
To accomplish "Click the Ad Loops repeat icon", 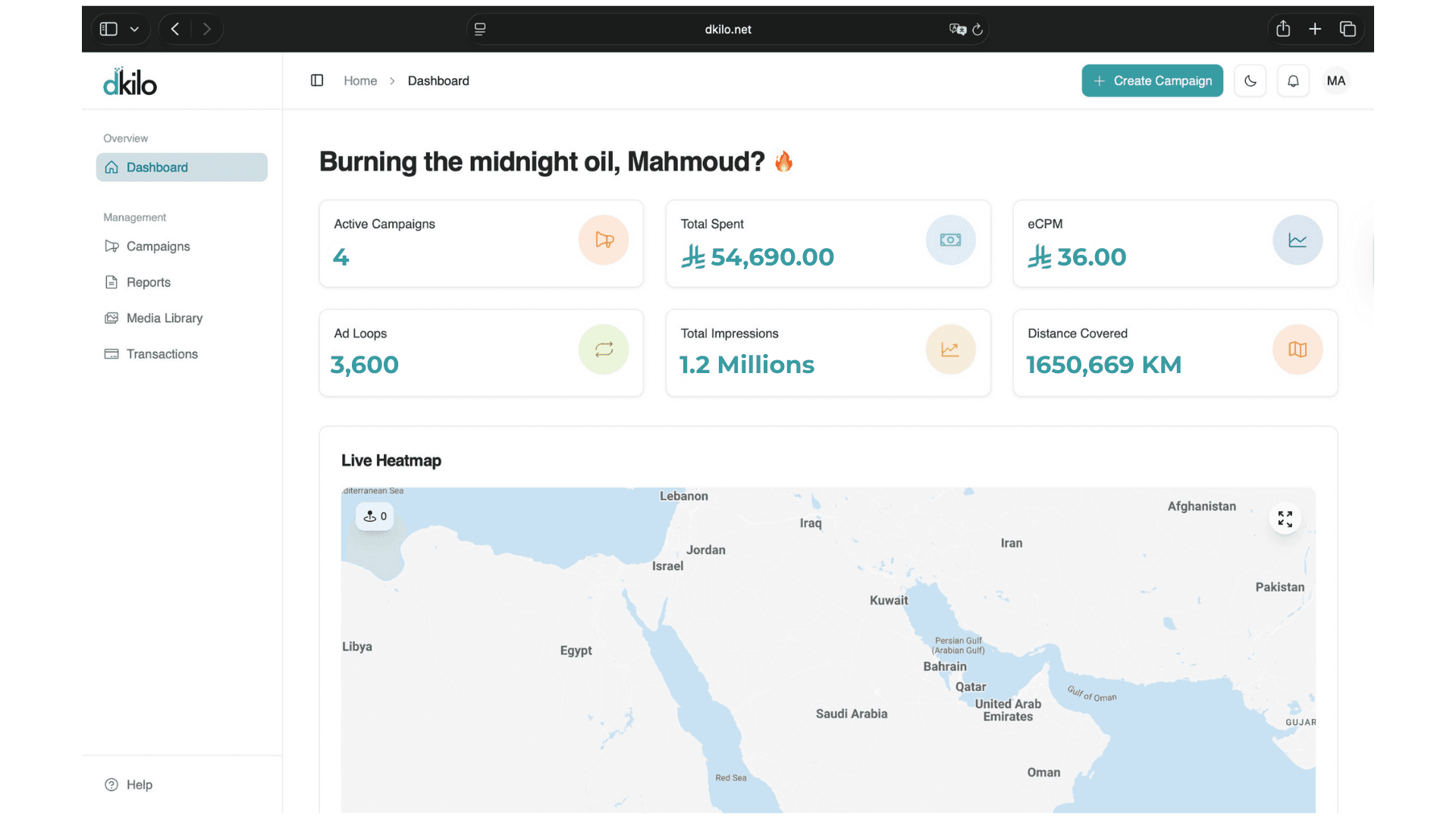I will tap(604, 350).
